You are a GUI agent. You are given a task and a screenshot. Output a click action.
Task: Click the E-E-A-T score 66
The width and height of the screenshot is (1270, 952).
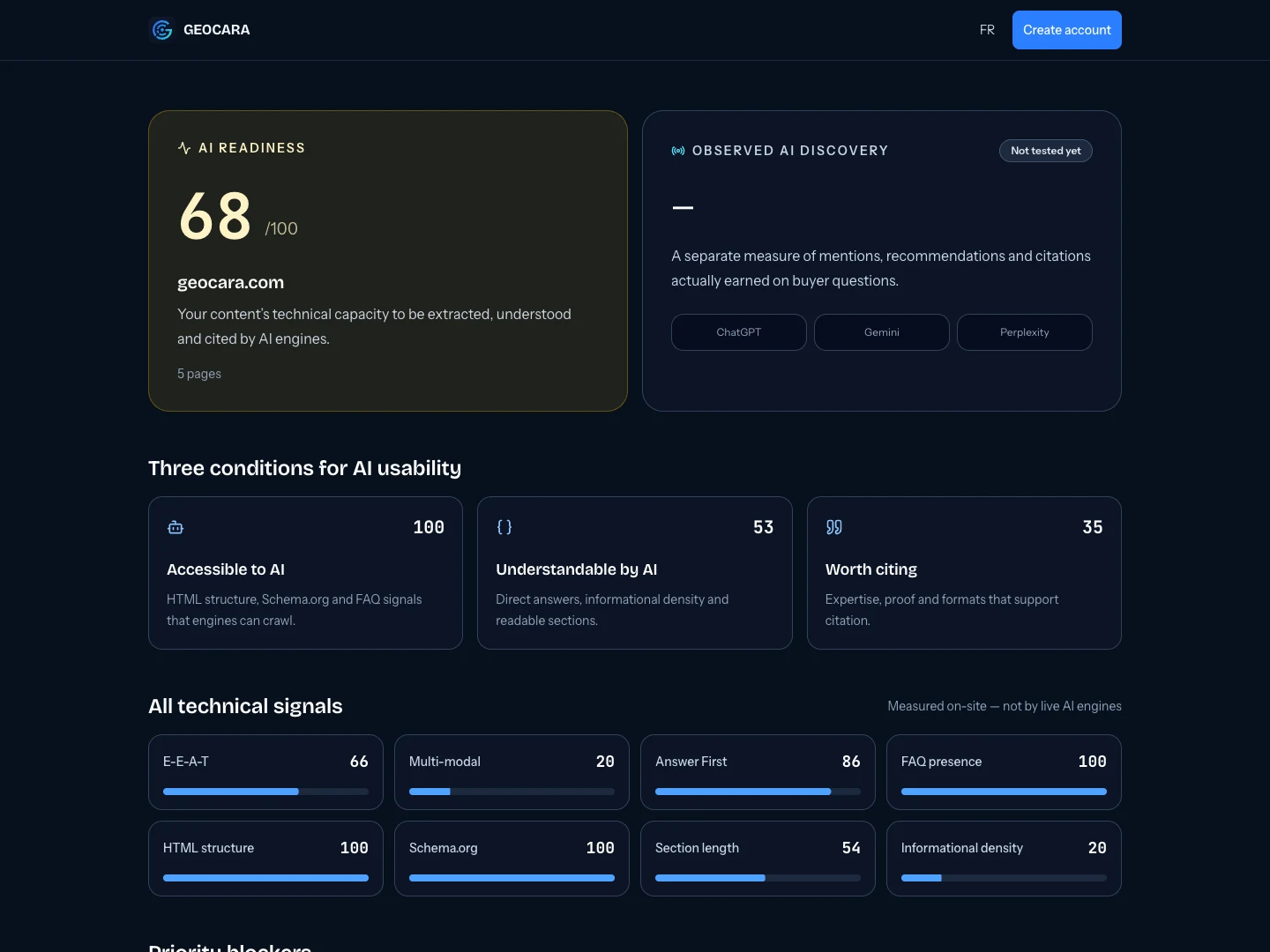(x=359, y=762)
